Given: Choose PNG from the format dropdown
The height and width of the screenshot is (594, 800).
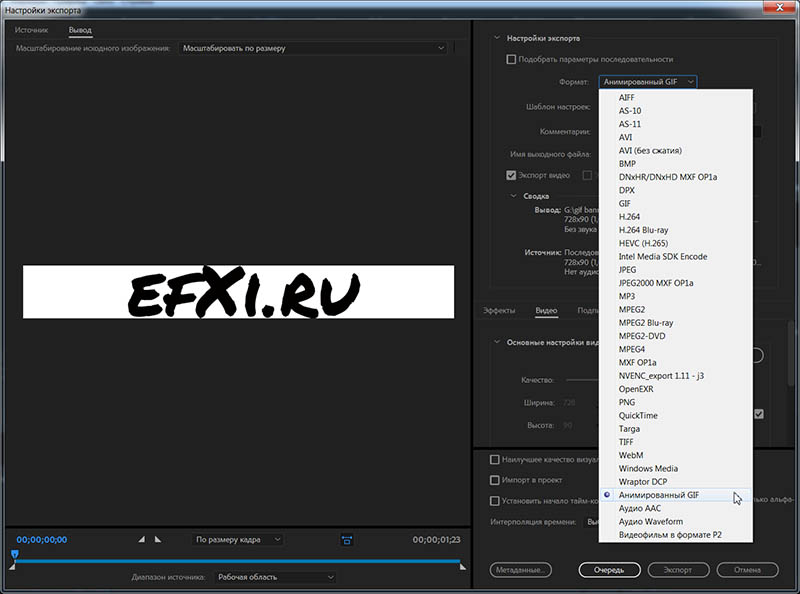Looking at the screenshot, I should point(676,402).
